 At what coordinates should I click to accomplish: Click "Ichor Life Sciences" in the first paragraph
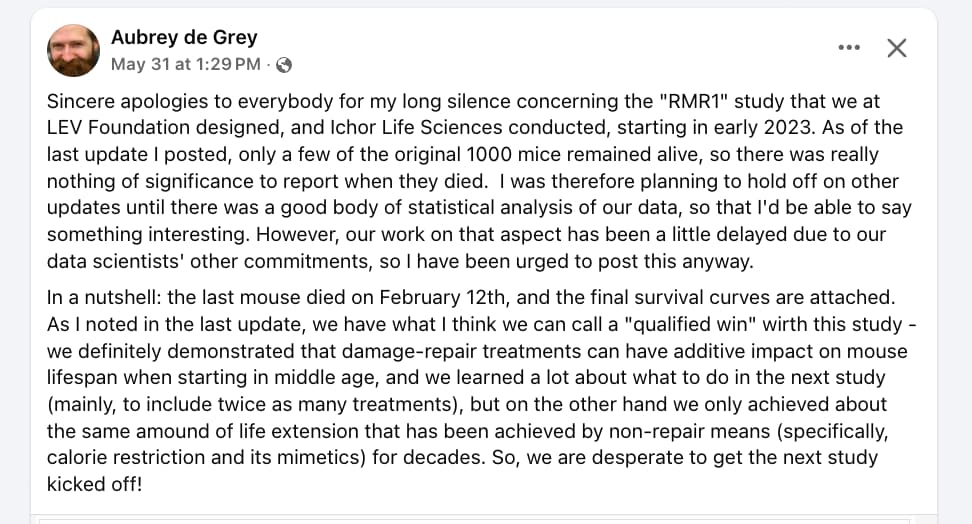point(415,127)
